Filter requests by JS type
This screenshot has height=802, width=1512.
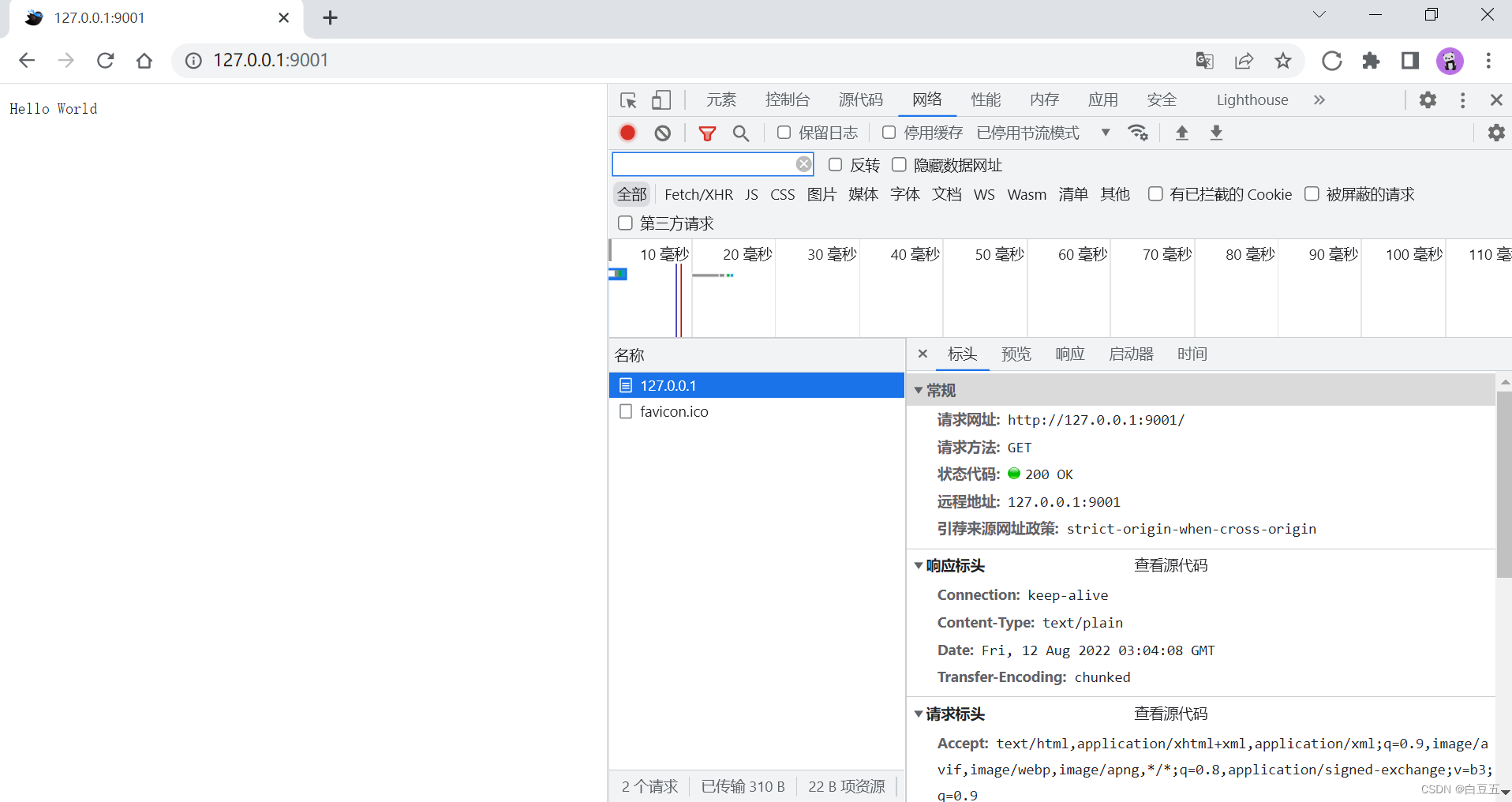(x=751, y=194)
